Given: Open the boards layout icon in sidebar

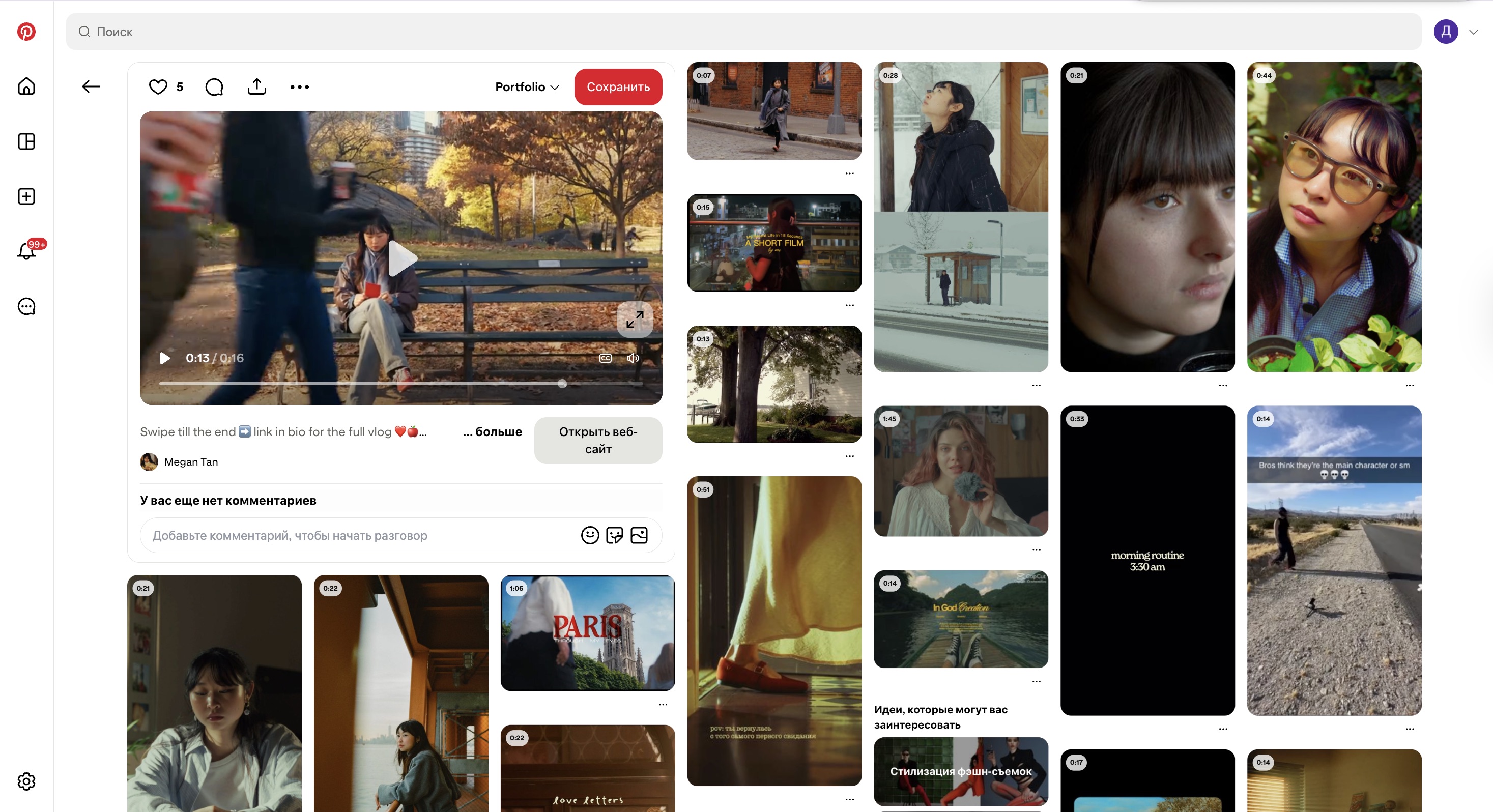Looking at the screenshot, I should 26,141.
